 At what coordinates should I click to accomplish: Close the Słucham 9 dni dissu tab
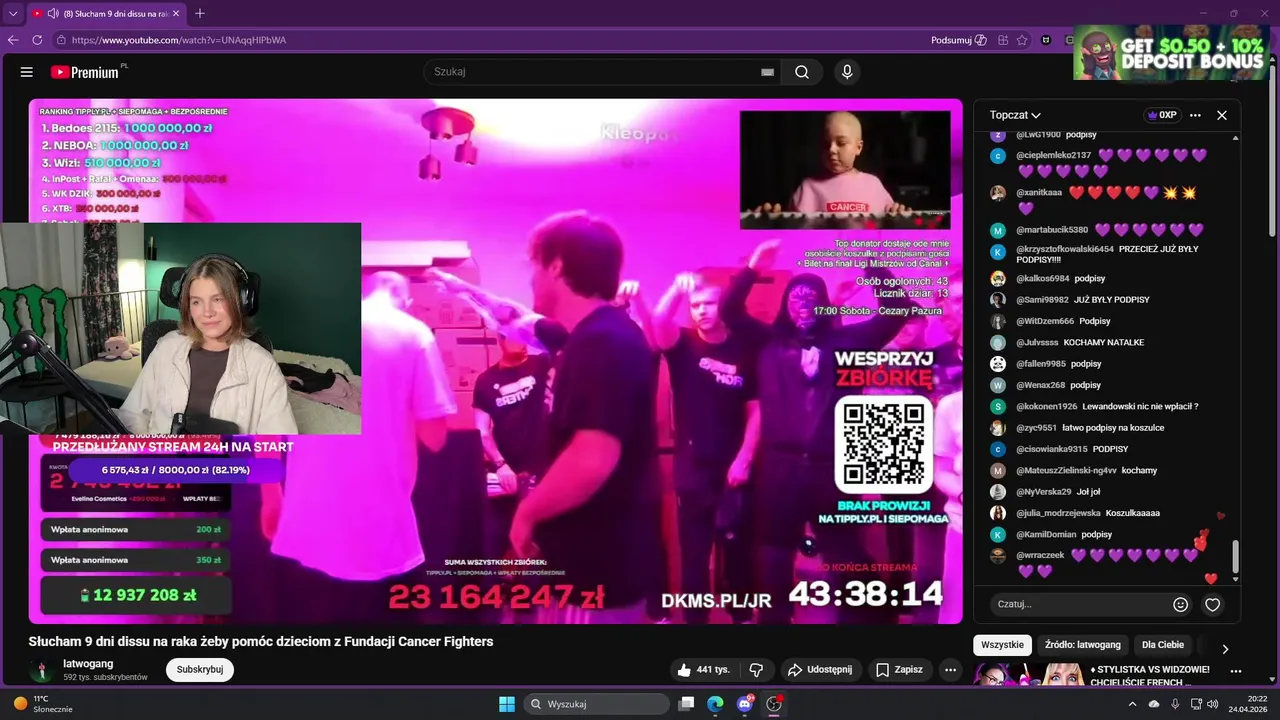pyautogui.click(x=176, y=13)
